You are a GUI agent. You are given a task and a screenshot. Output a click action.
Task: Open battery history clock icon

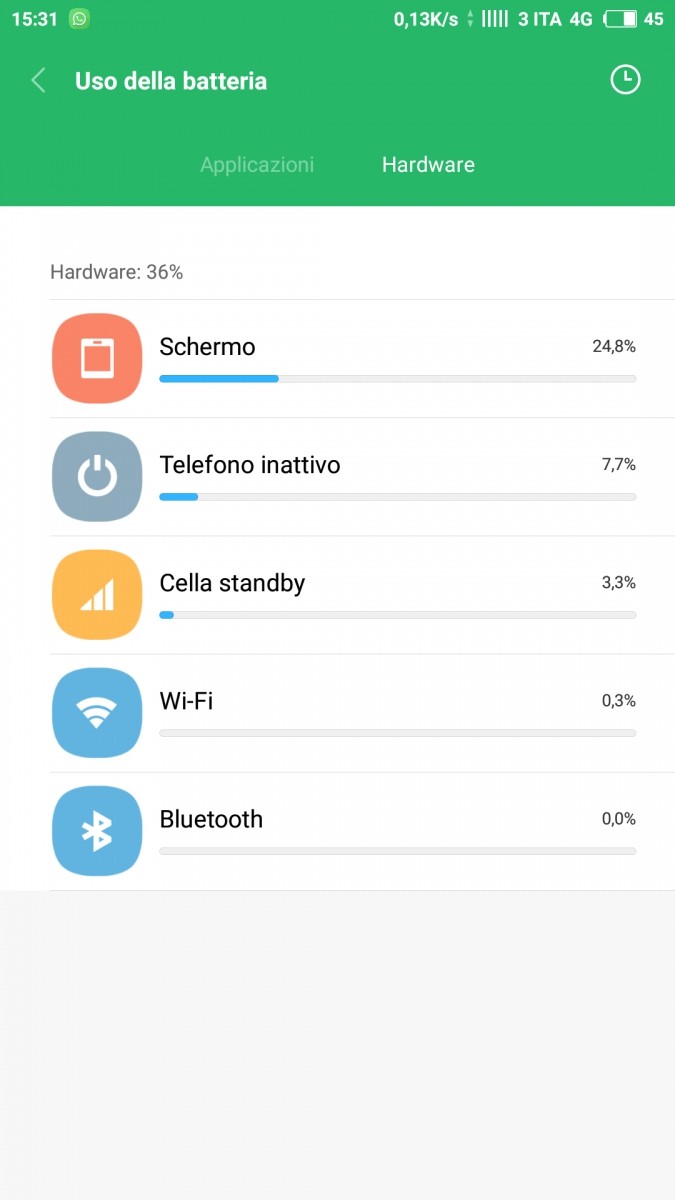pos(625,80)
